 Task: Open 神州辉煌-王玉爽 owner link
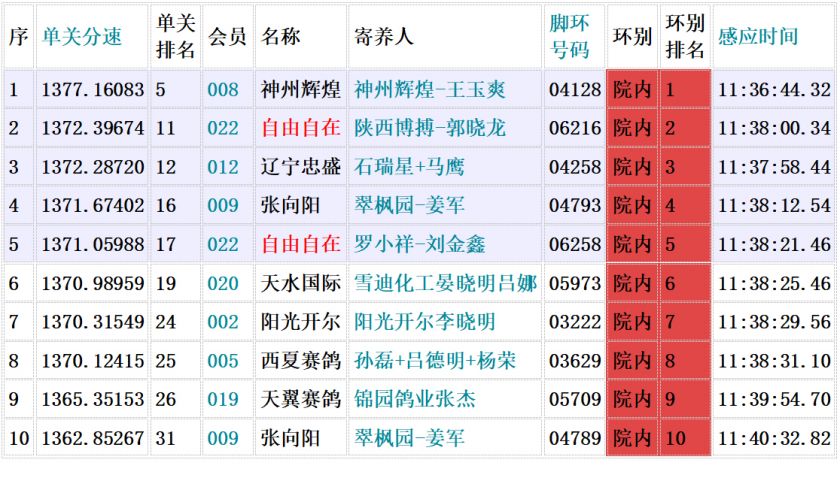pos(430,89)
